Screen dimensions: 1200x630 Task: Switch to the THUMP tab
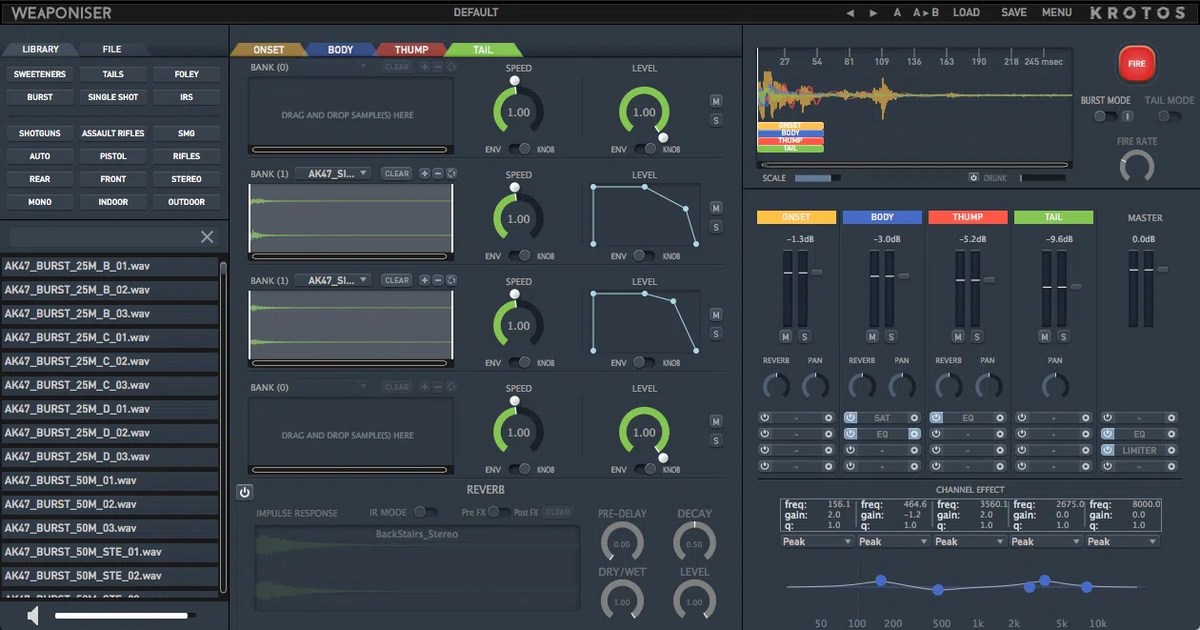pos(414,48)
